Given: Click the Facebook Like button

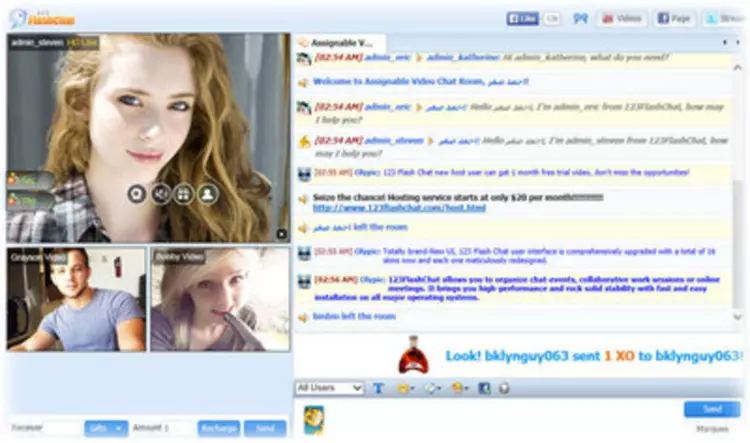Looking at the screenshot, I should click(x=523, y=18).
